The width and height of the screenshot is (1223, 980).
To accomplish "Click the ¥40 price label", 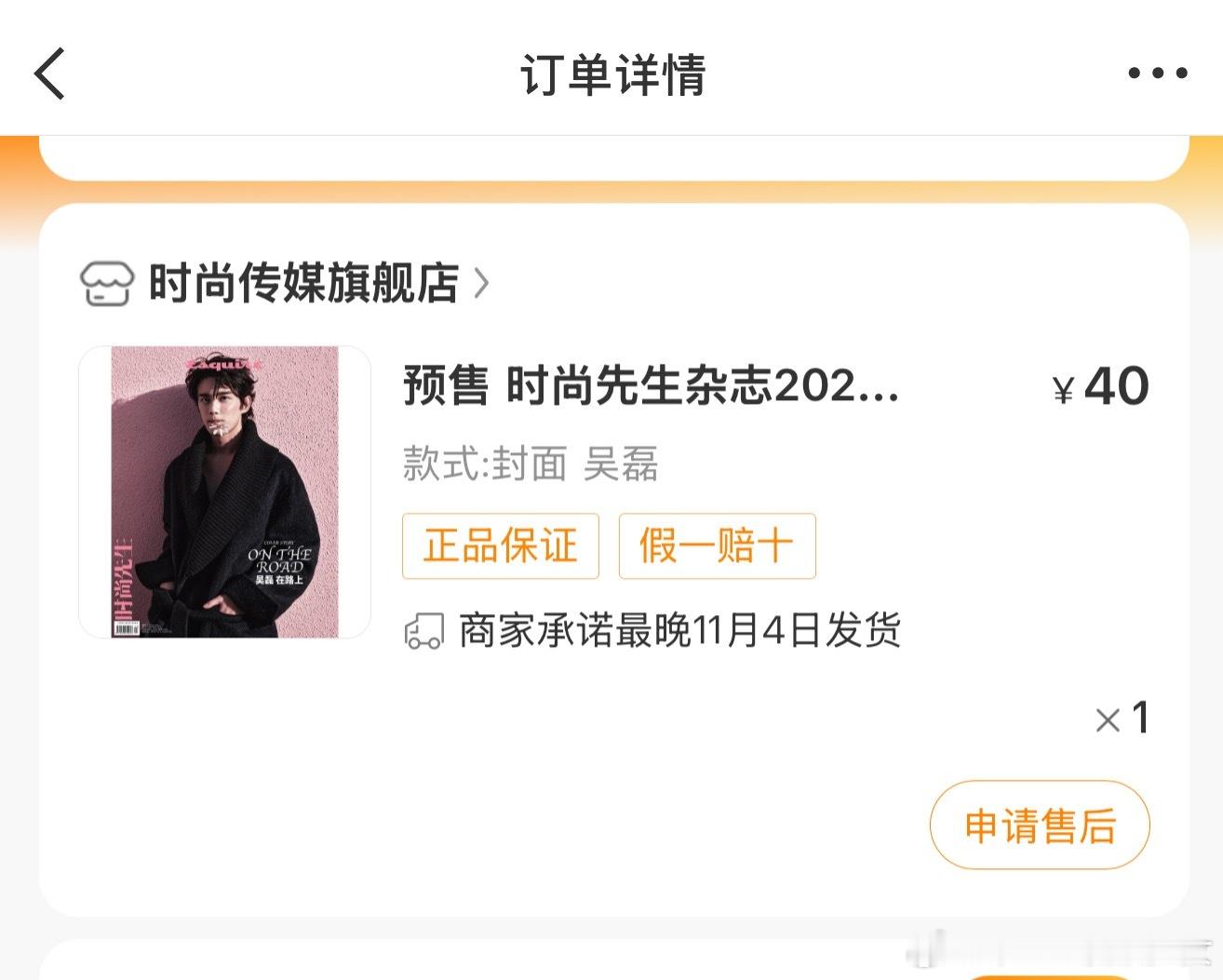I will click(1101, 386).
